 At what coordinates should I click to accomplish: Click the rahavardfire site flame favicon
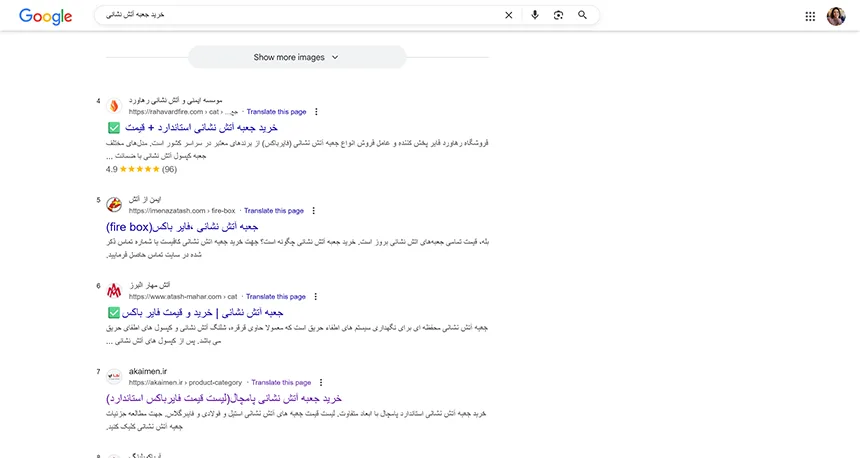(114, 106)
